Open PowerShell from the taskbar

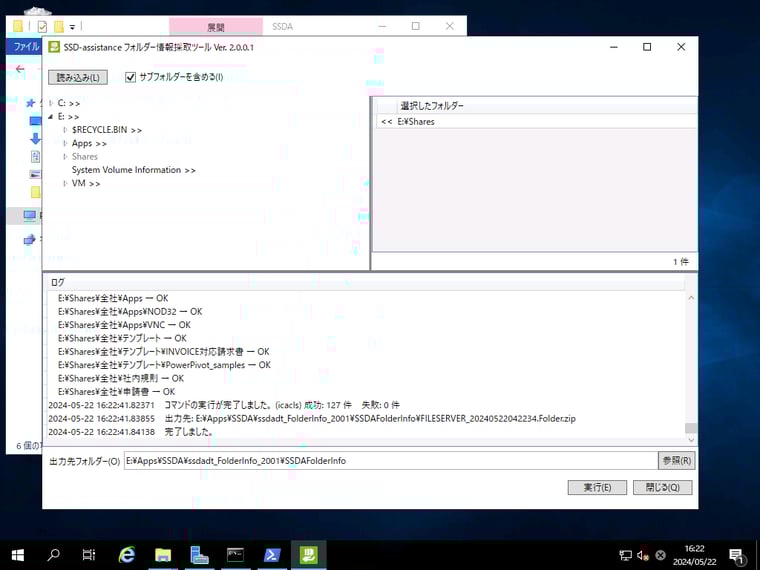point(272,555)
